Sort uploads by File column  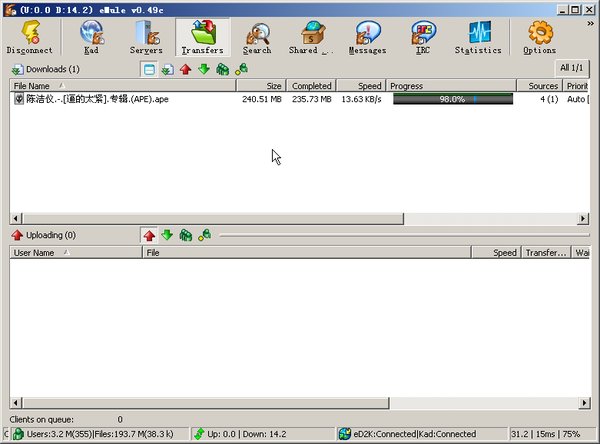(307, 253)
